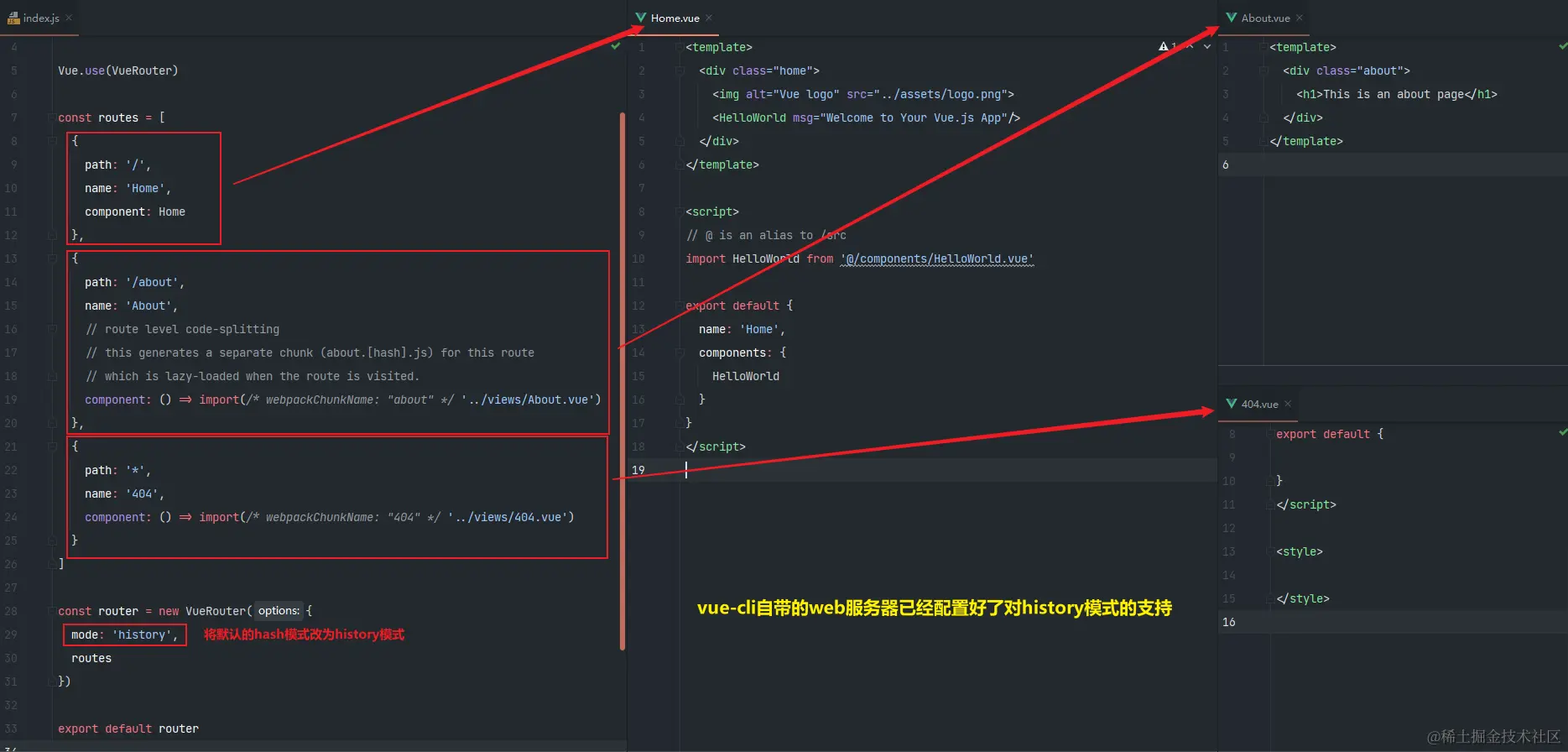Viewport: 1568px width, 752px height.
Task: Fold the route object starting at line 21
Action: coord(52,446)
